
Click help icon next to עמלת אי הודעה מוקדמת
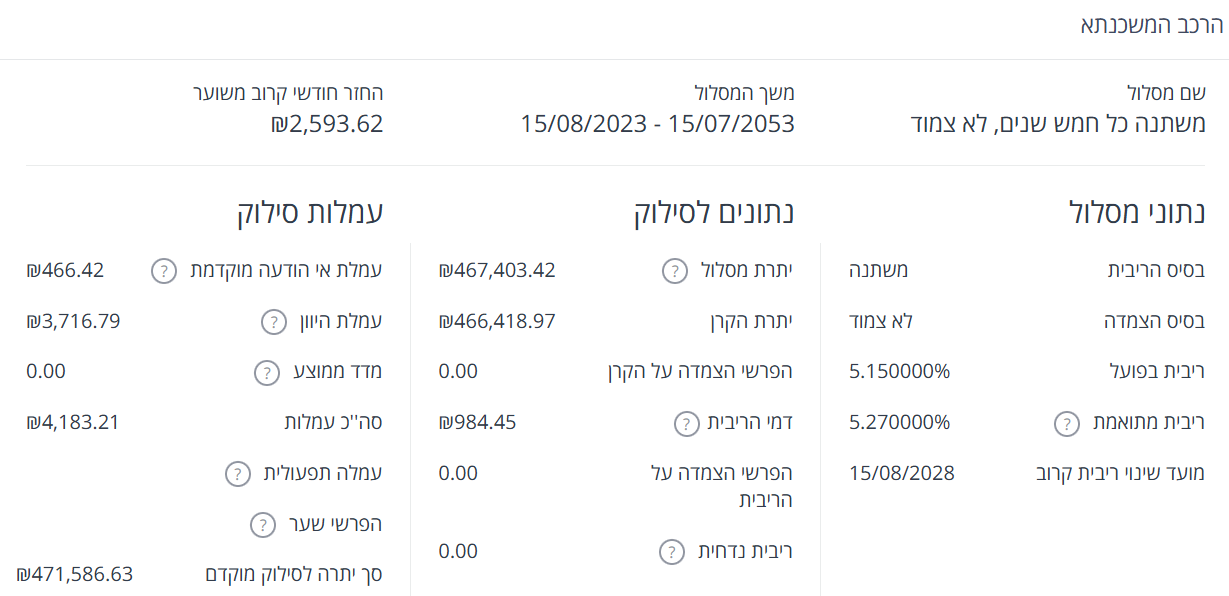point(165,271)
